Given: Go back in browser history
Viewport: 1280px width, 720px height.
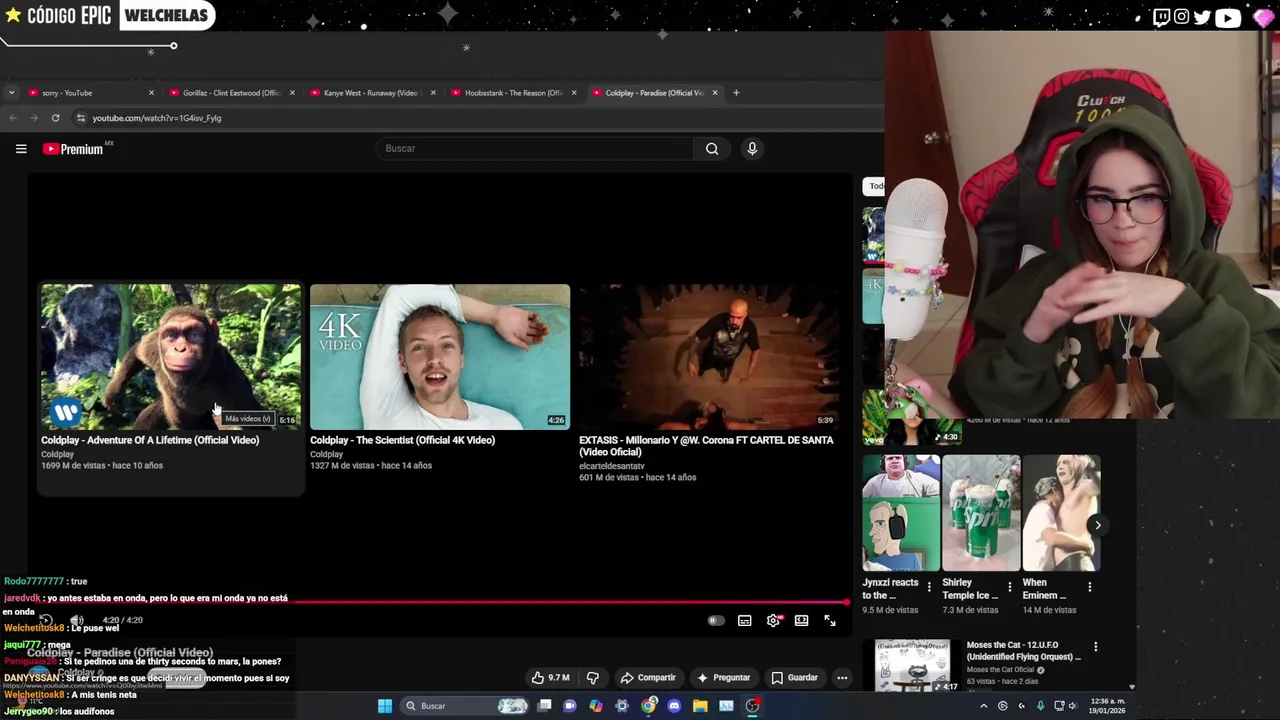Looking at the screenshot, I should (x=13, y=118).
